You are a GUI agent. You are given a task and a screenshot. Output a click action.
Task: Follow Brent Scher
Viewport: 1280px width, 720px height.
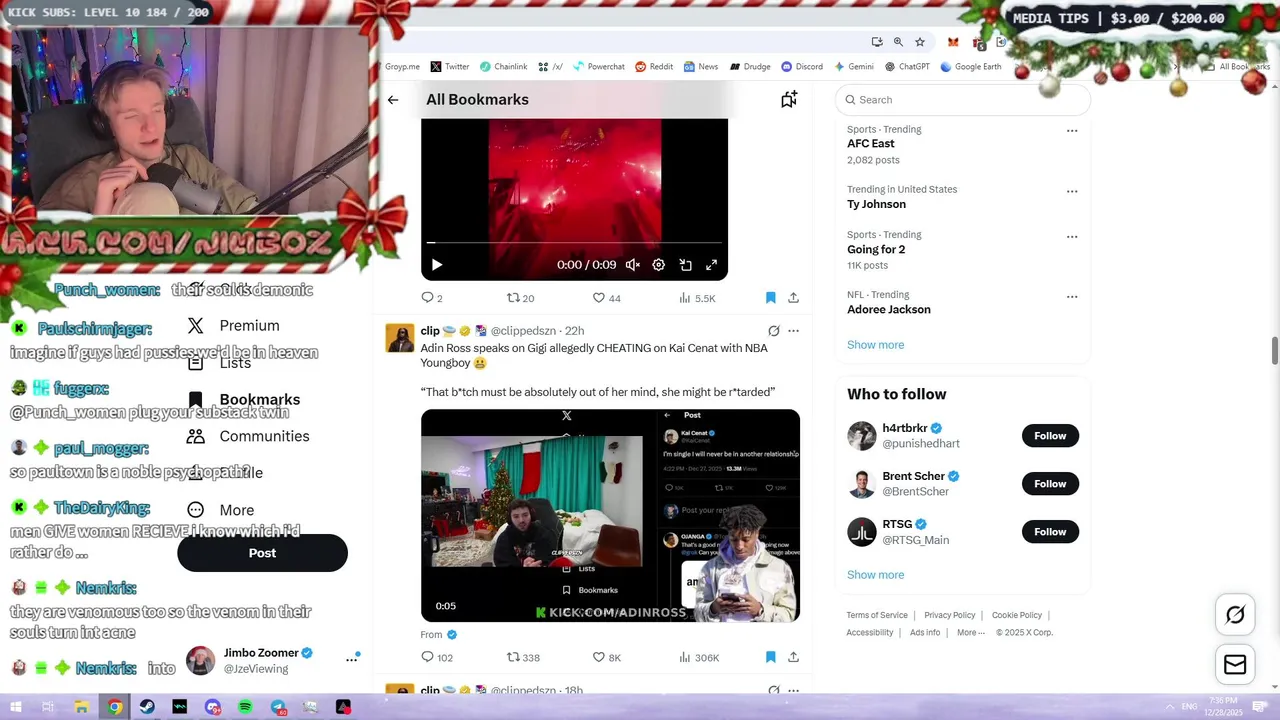1050,484
